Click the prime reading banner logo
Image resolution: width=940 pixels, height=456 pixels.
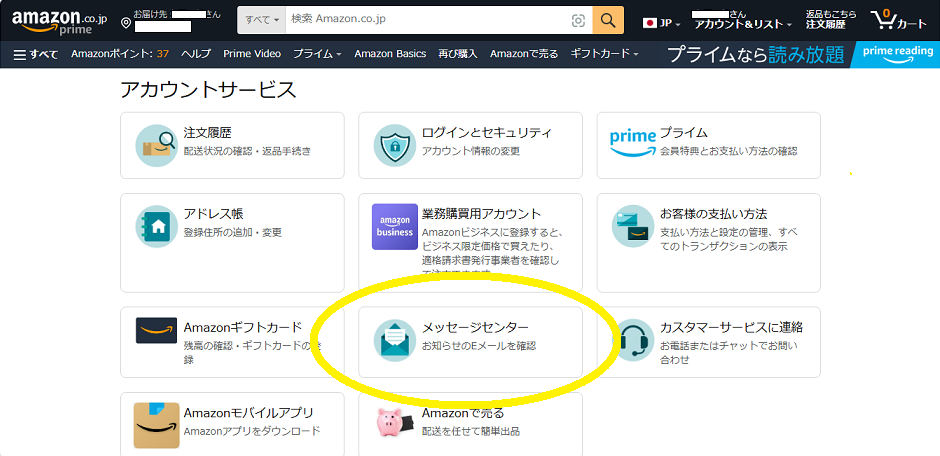click(x=898, y=55)
